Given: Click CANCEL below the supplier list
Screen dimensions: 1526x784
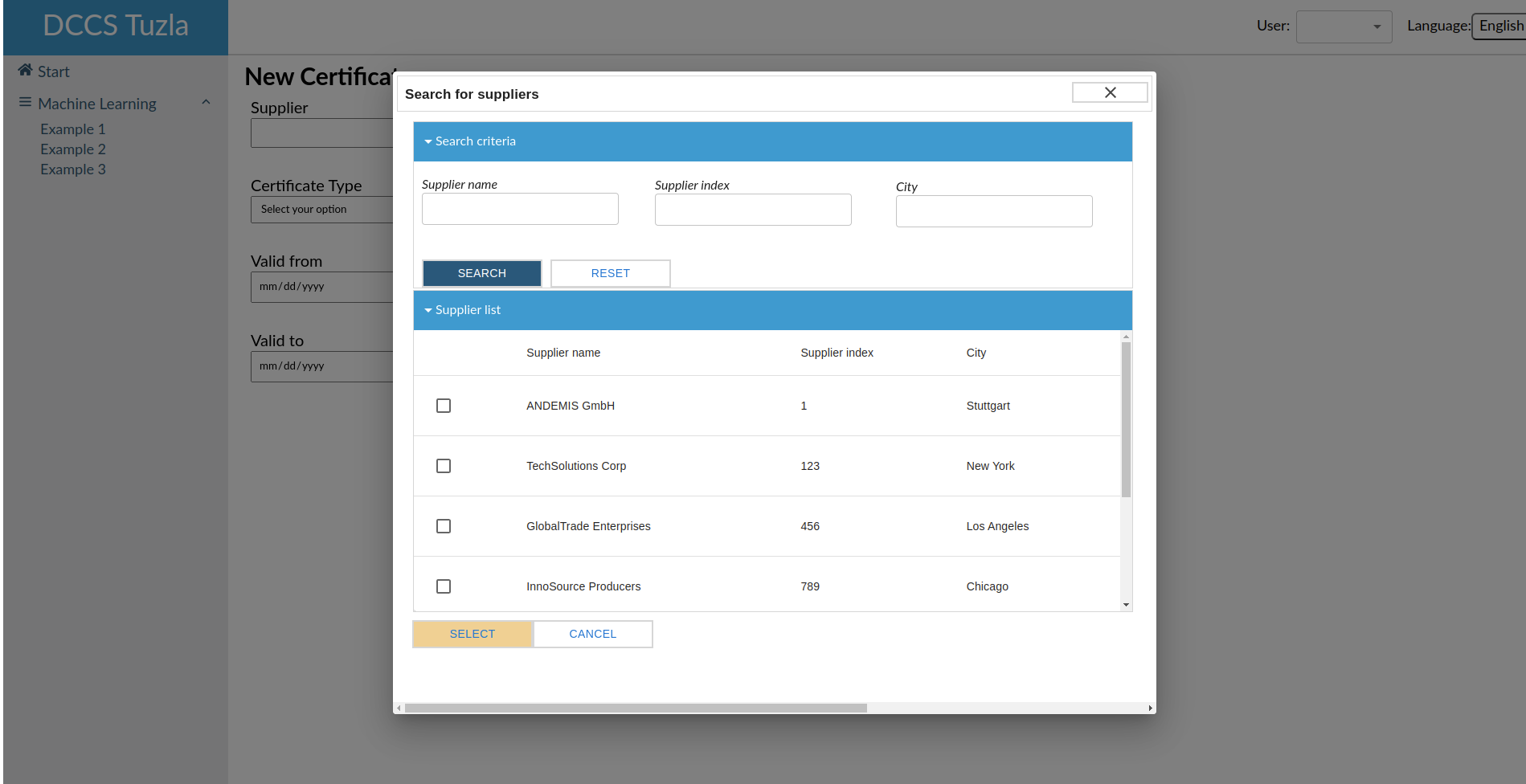Looking at the screenshot, I should point(592,634).
